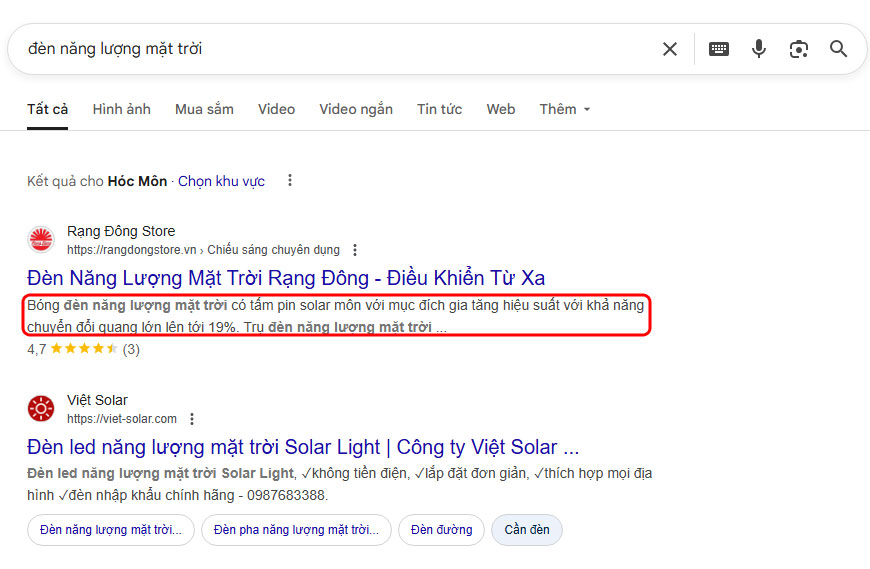Submit search with magnifying glass icon
Screen dimensions: 870x569
(x=838, y=49)
